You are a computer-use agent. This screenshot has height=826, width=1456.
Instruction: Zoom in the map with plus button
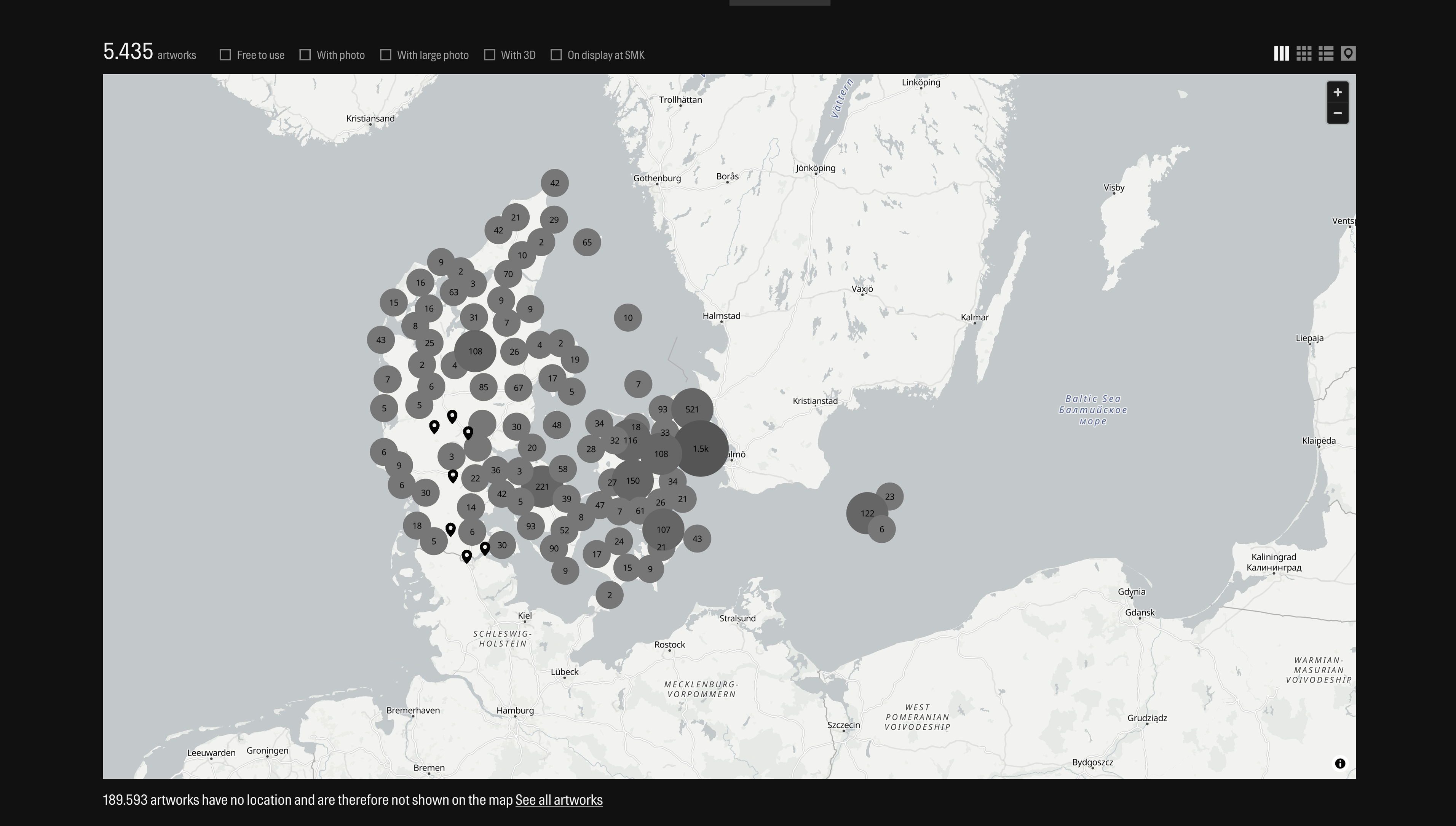coord(1337,93)
